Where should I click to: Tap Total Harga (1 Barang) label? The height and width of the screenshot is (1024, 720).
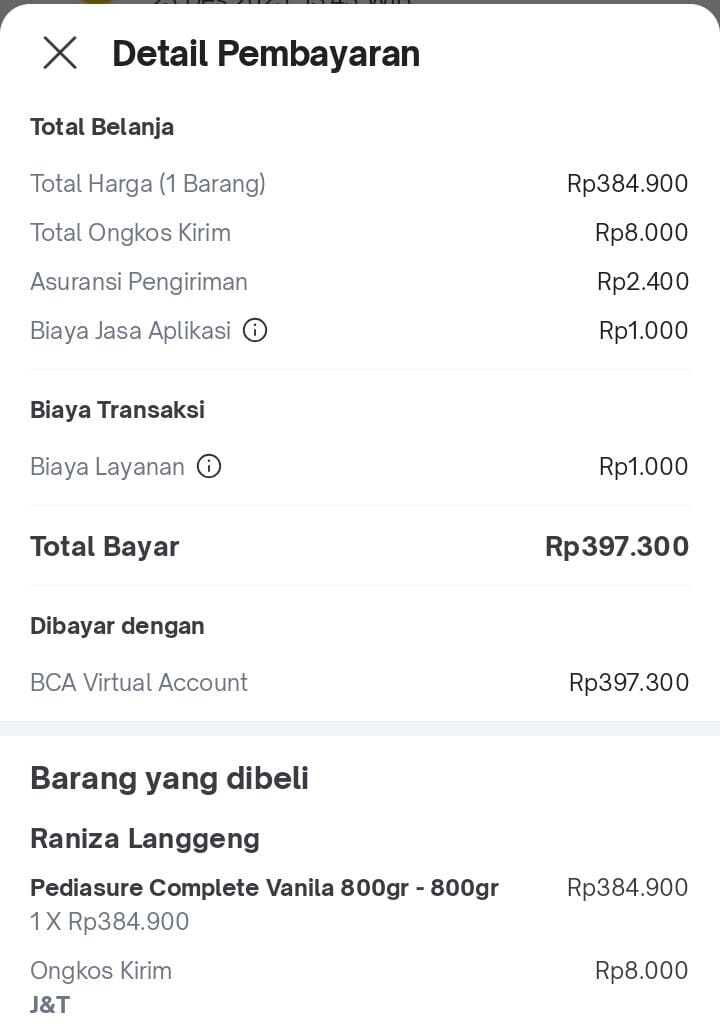(x=148, y=184)
